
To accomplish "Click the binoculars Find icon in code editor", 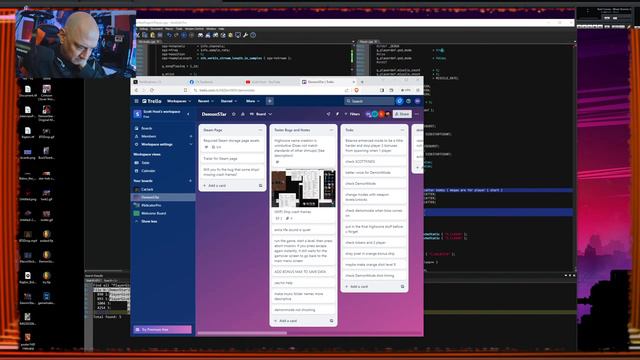I will click(200, 35).
